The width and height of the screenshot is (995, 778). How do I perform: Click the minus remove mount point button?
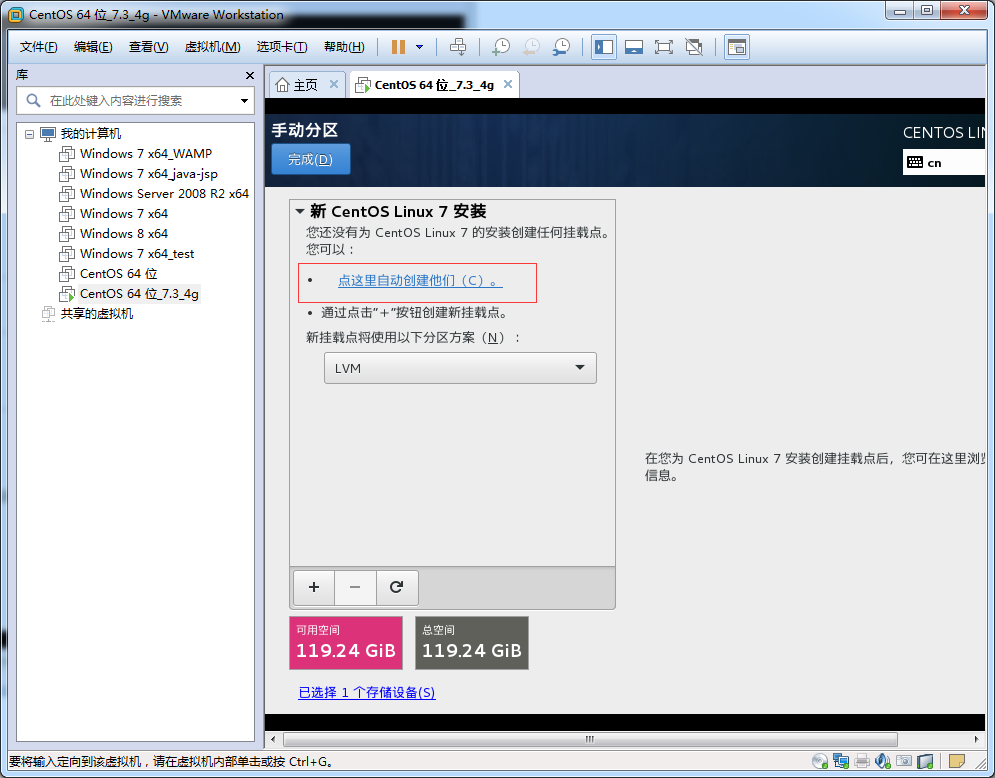point(355,587)
